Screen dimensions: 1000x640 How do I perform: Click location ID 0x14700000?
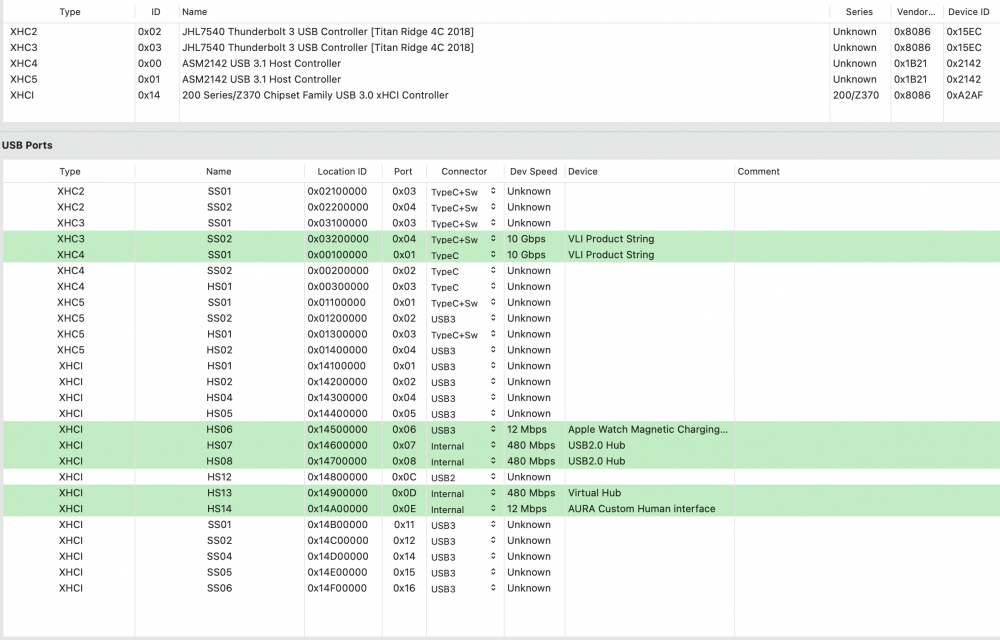pyautogui.click(x=337, y=461)
